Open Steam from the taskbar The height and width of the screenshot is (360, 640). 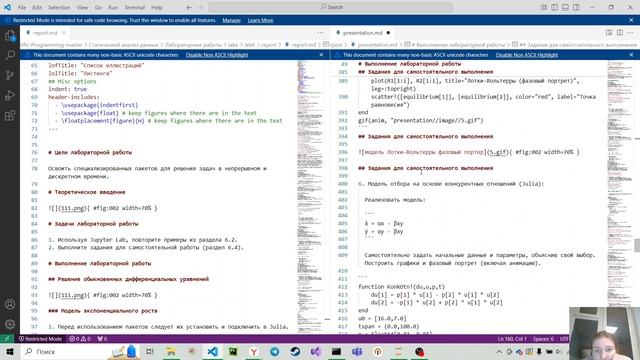click(x=295, y=351)
